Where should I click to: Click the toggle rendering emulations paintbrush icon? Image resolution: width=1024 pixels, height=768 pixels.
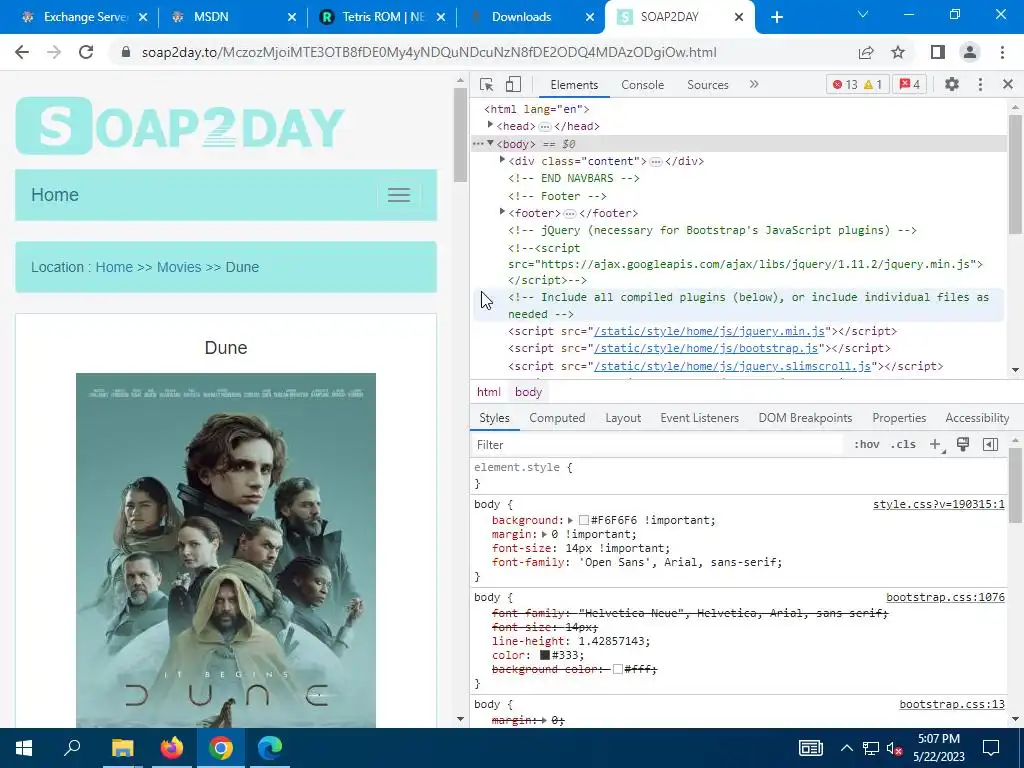tap(963, 445)
